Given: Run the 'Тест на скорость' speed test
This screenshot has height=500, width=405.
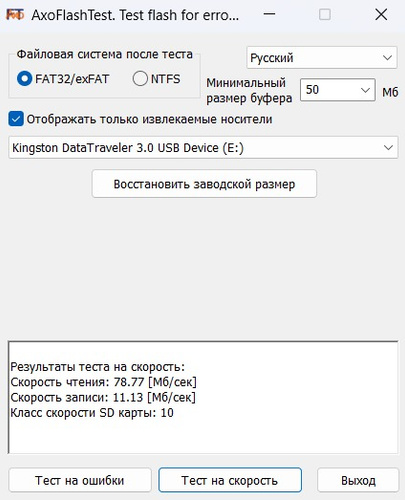Looking at the screenshot, I should point(230,480).
